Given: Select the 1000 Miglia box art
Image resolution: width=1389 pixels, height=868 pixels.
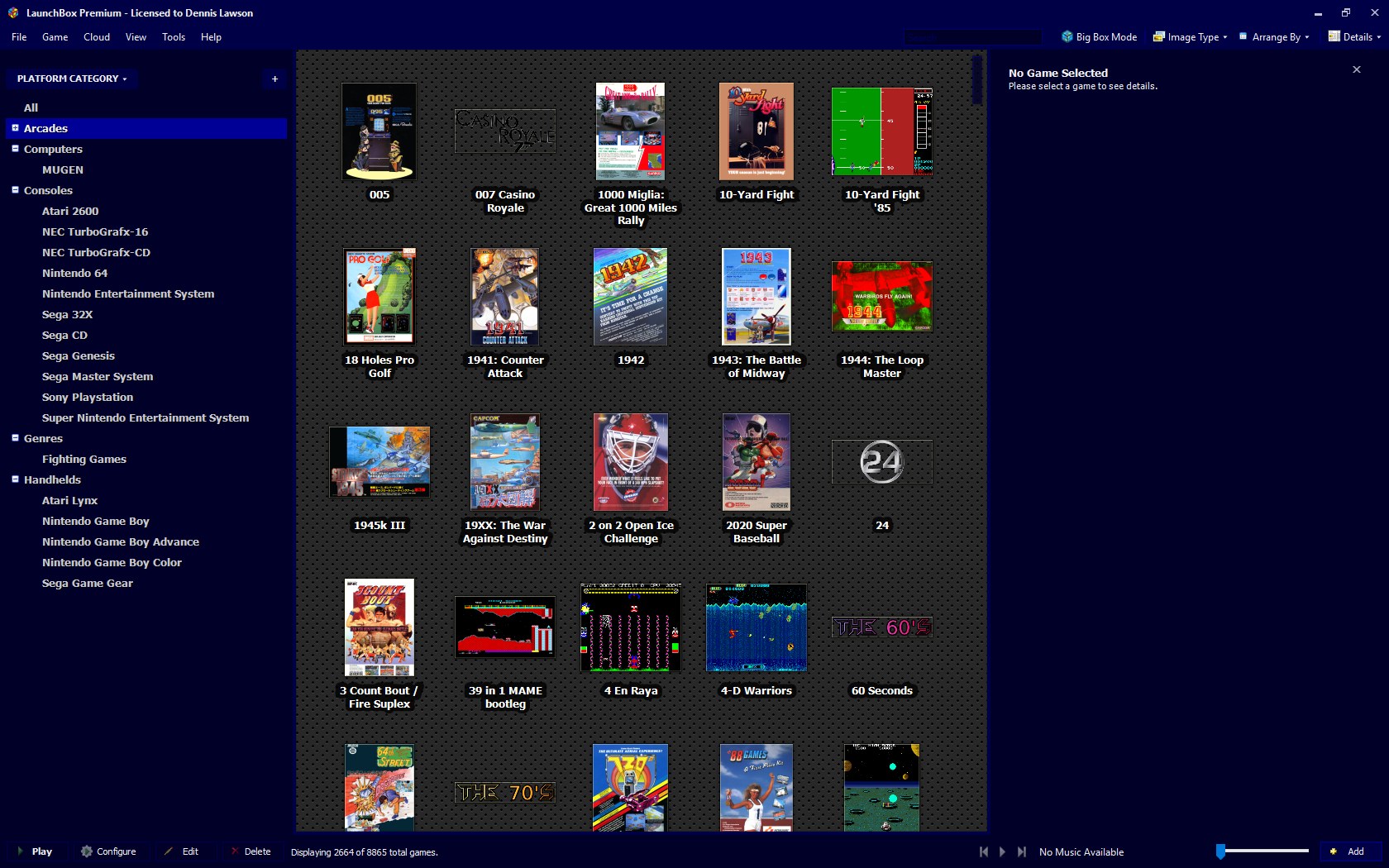Looking at the screenshot, I should (x=631, y=131).
